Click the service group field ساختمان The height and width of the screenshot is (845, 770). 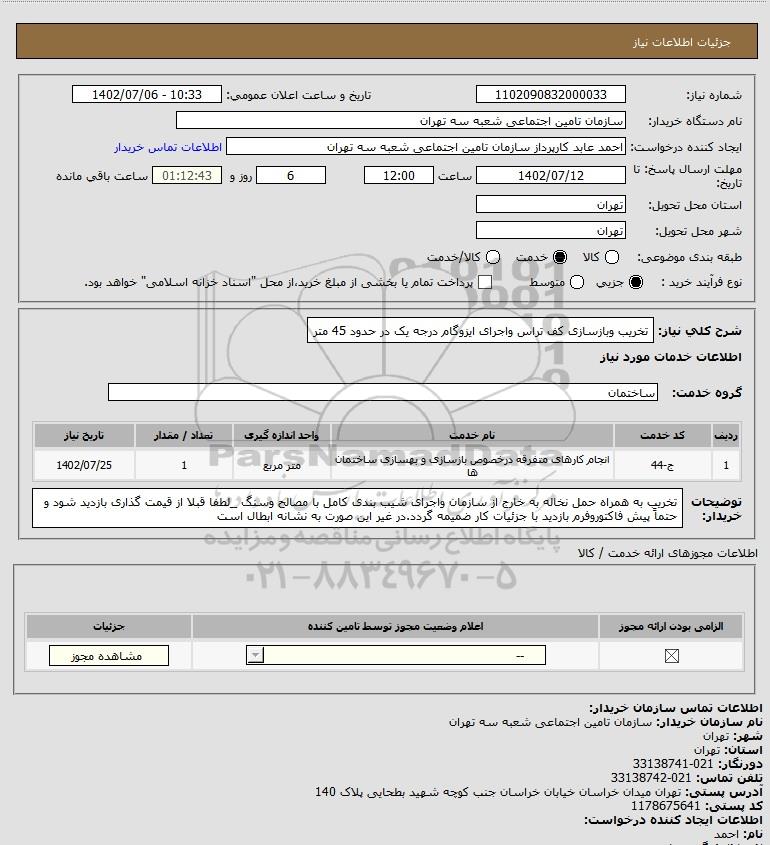pos(383,392)
